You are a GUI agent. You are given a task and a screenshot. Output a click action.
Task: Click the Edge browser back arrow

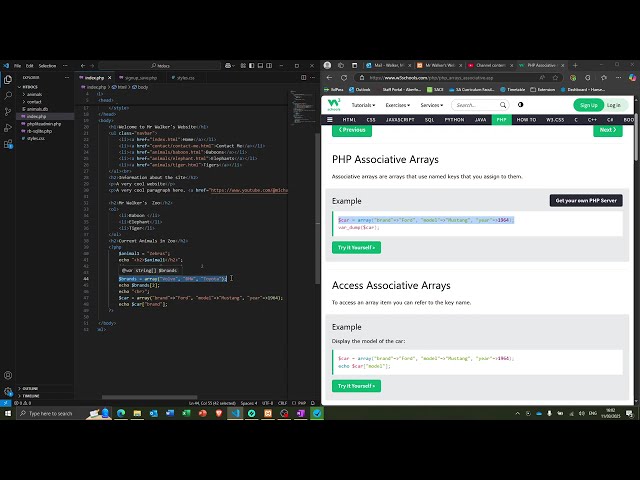point(329,78)
